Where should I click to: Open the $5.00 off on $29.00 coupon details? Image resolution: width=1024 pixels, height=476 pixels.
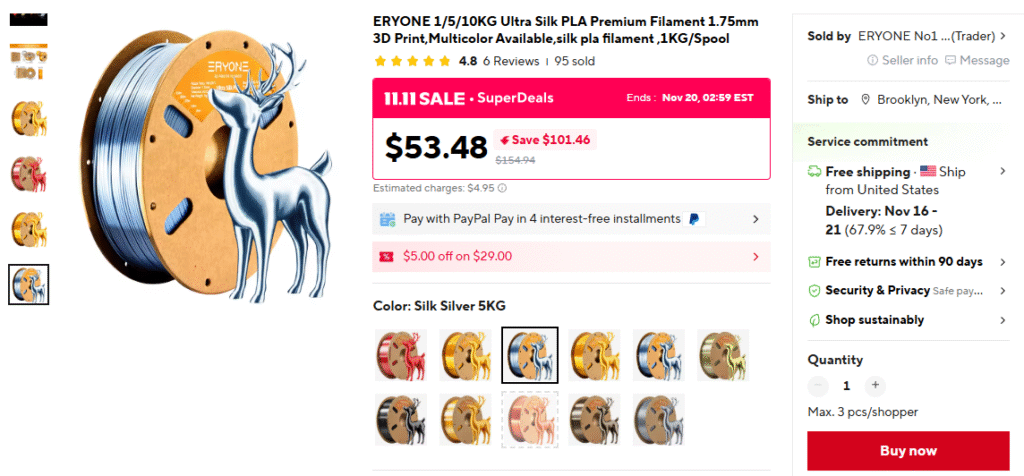[x=755, y=256]
